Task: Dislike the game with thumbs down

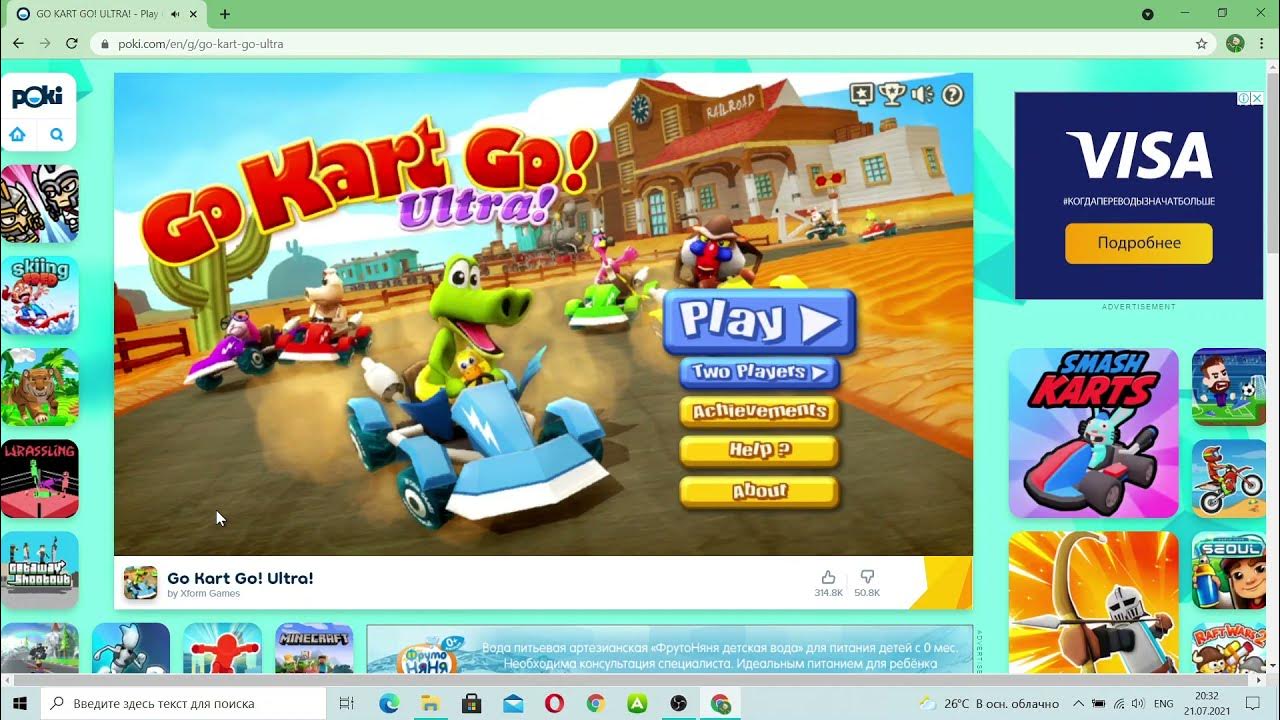Action: point(867,577)
